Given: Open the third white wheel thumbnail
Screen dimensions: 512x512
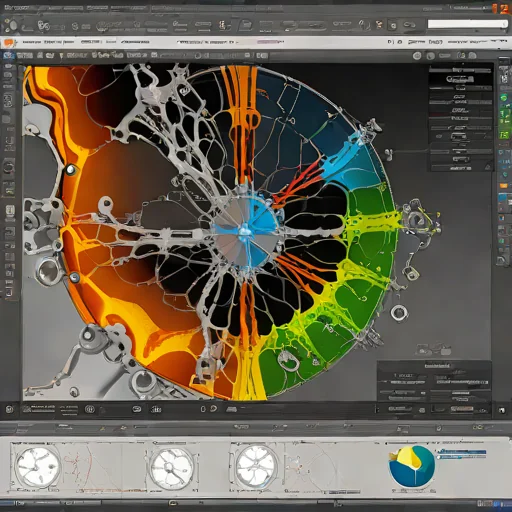Looking at the screenshot, I should click(256, 466).
